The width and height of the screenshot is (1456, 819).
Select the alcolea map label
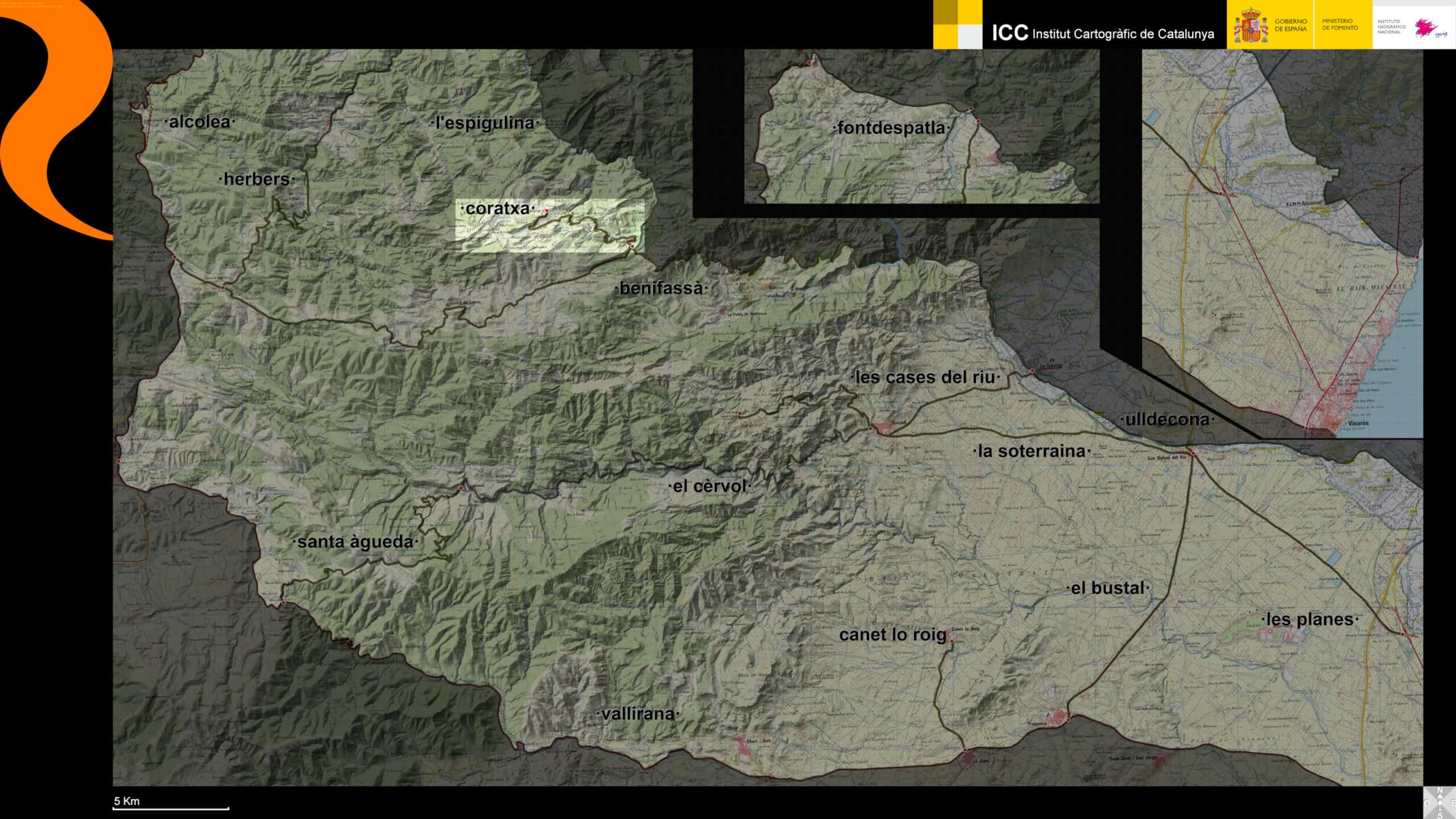pos(200,122)
